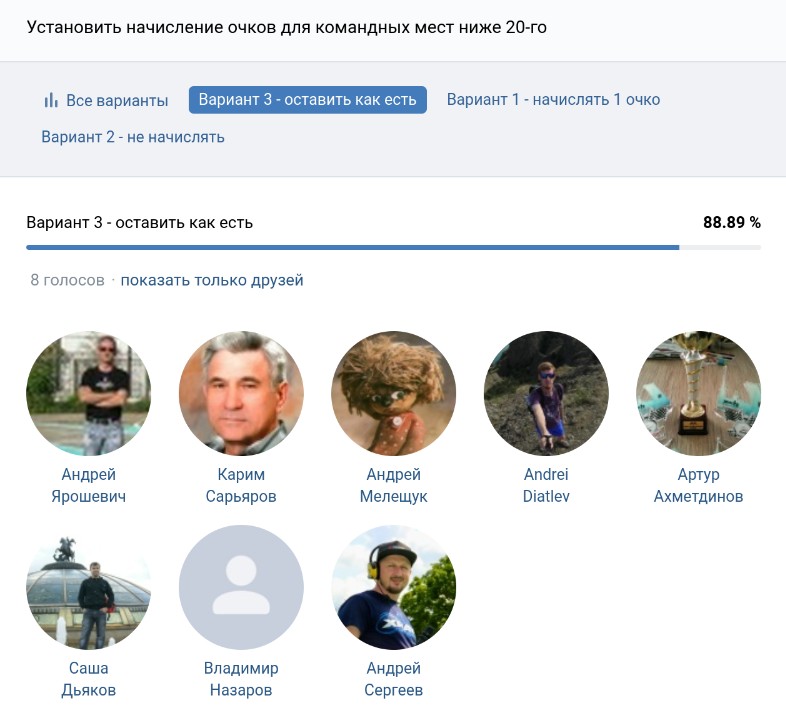Viewport: 786px width, 713px height.
Task: Click the name link Карим Сарьяров
Action: tap(241, 485)
